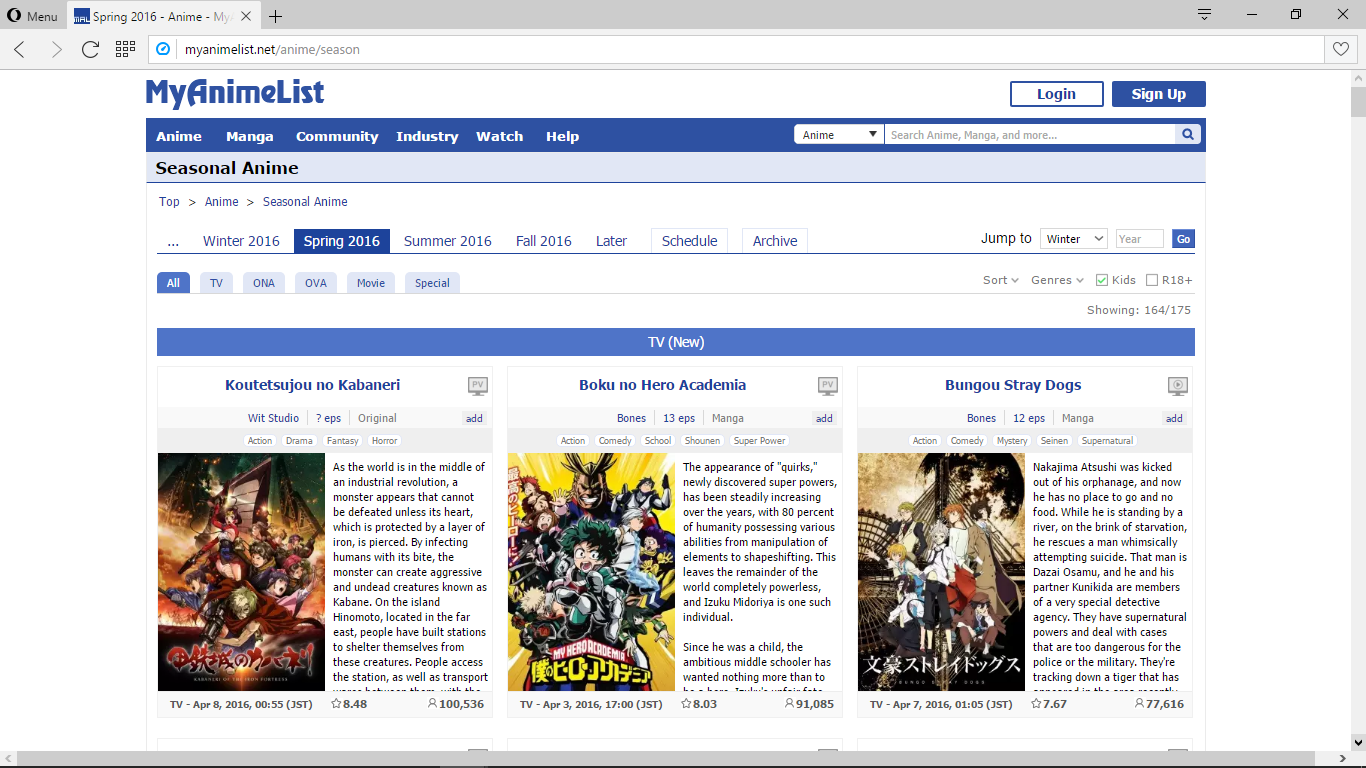
Task: Open the Industry menu
Action: (x=427, y=136)
